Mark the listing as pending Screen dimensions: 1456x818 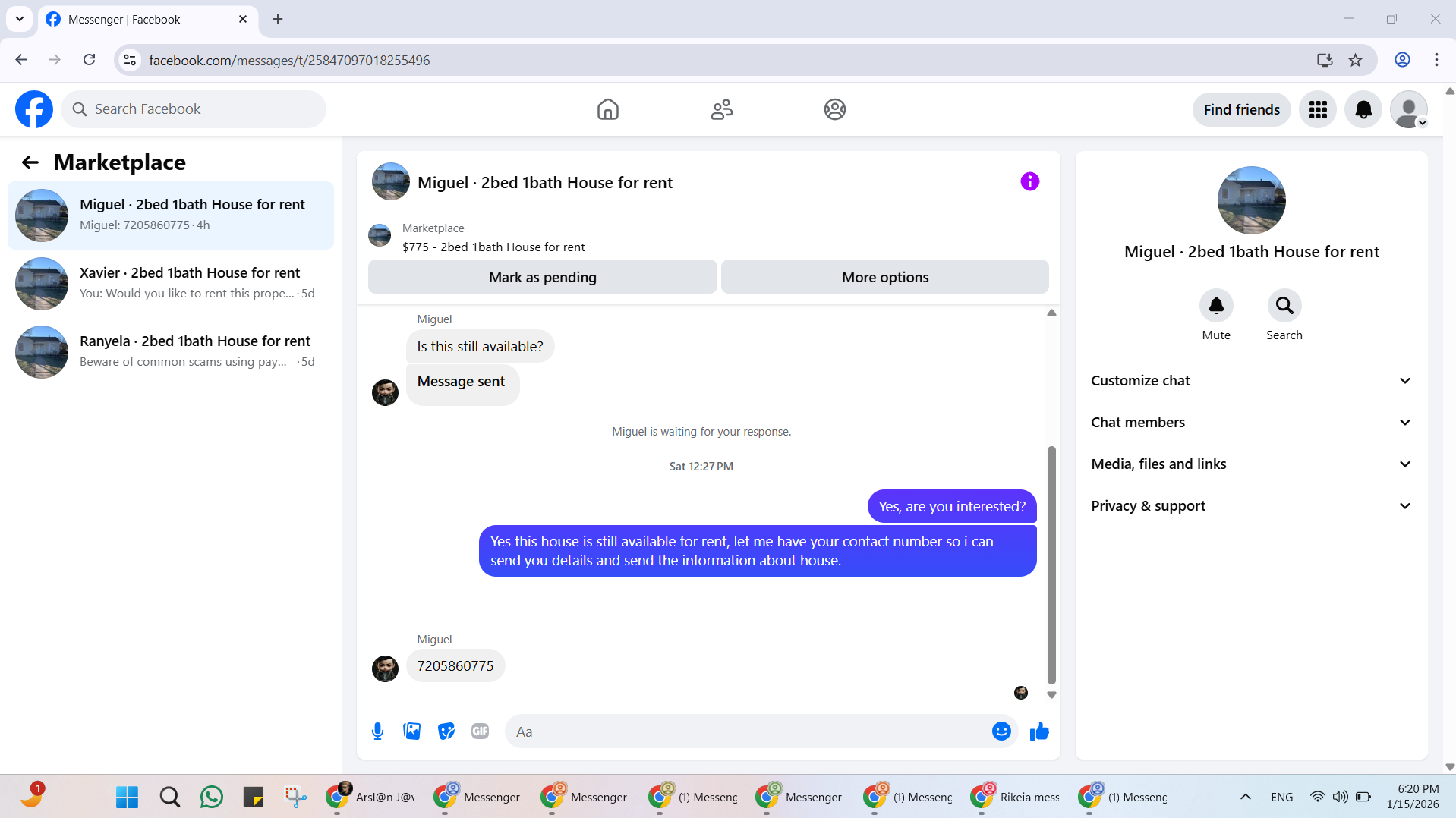[543, 277]
